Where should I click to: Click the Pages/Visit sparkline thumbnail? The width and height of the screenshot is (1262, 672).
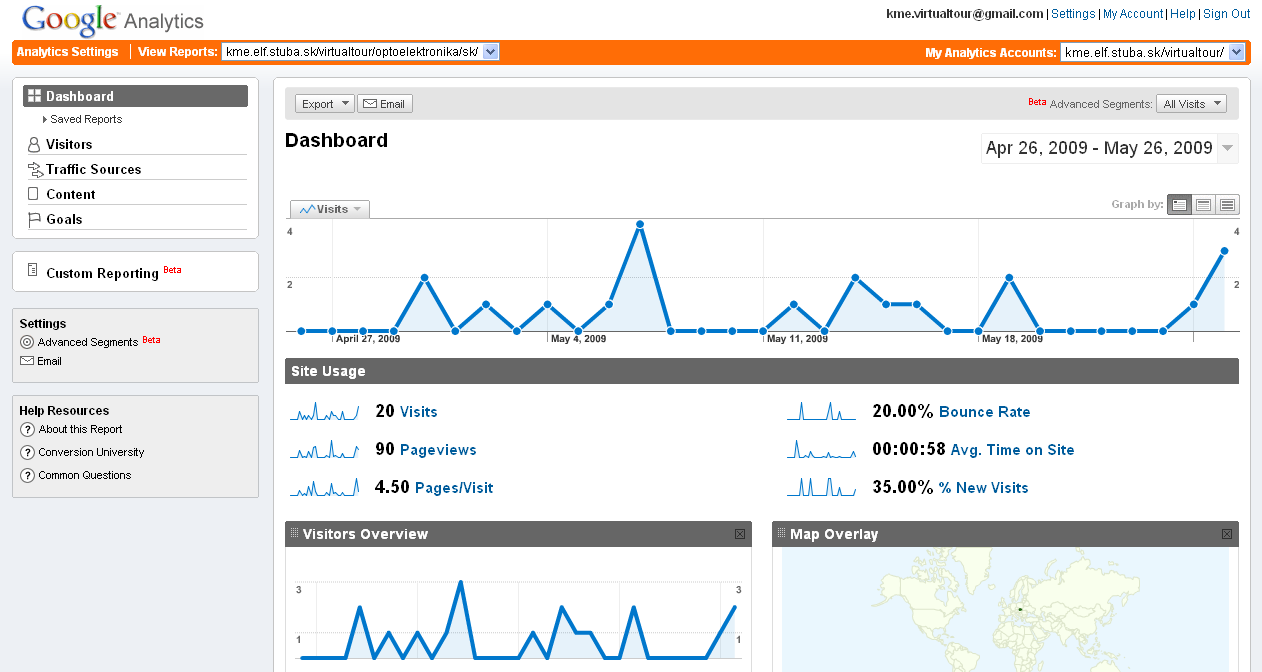pyautogui.click(x=325, y=487)
